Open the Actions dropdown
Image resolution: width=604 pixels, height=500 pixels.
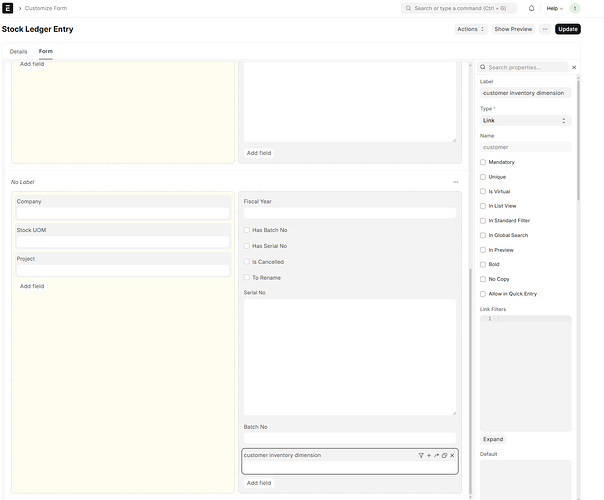tap(471, 29)
